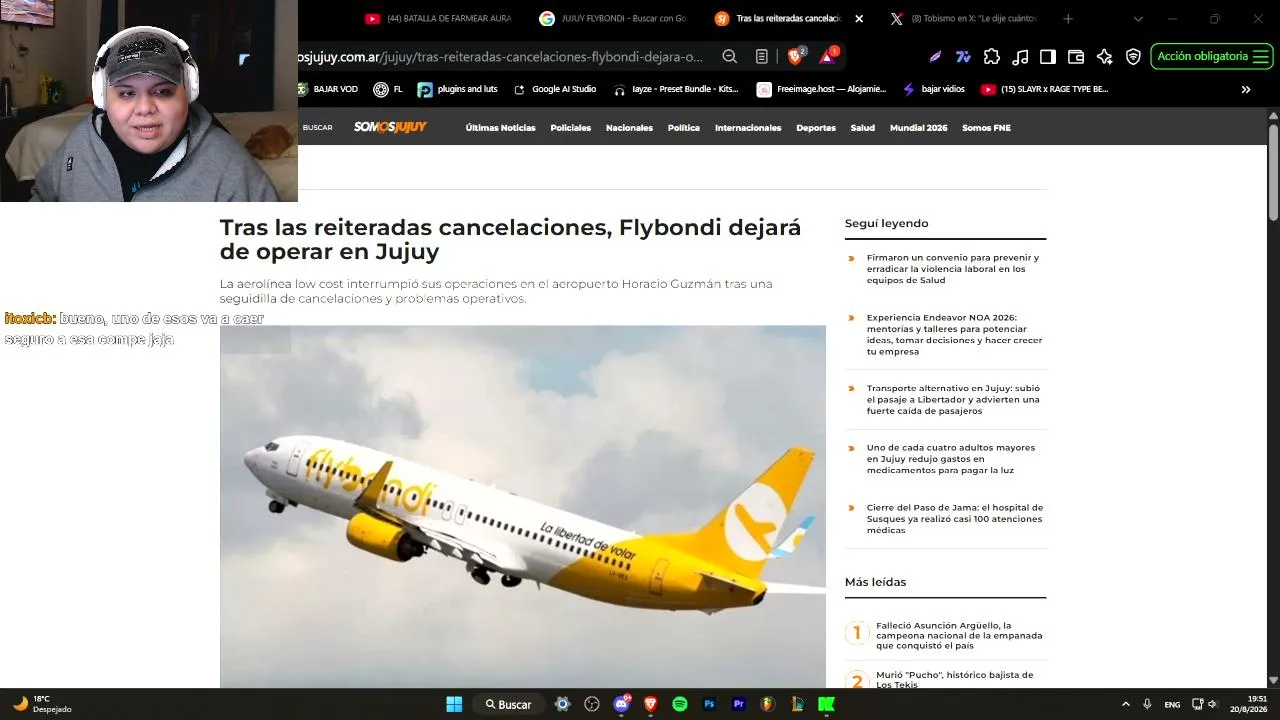
Task: Open Discord from the taskbar
Action: pyautogui.click(x=621, y=704)
